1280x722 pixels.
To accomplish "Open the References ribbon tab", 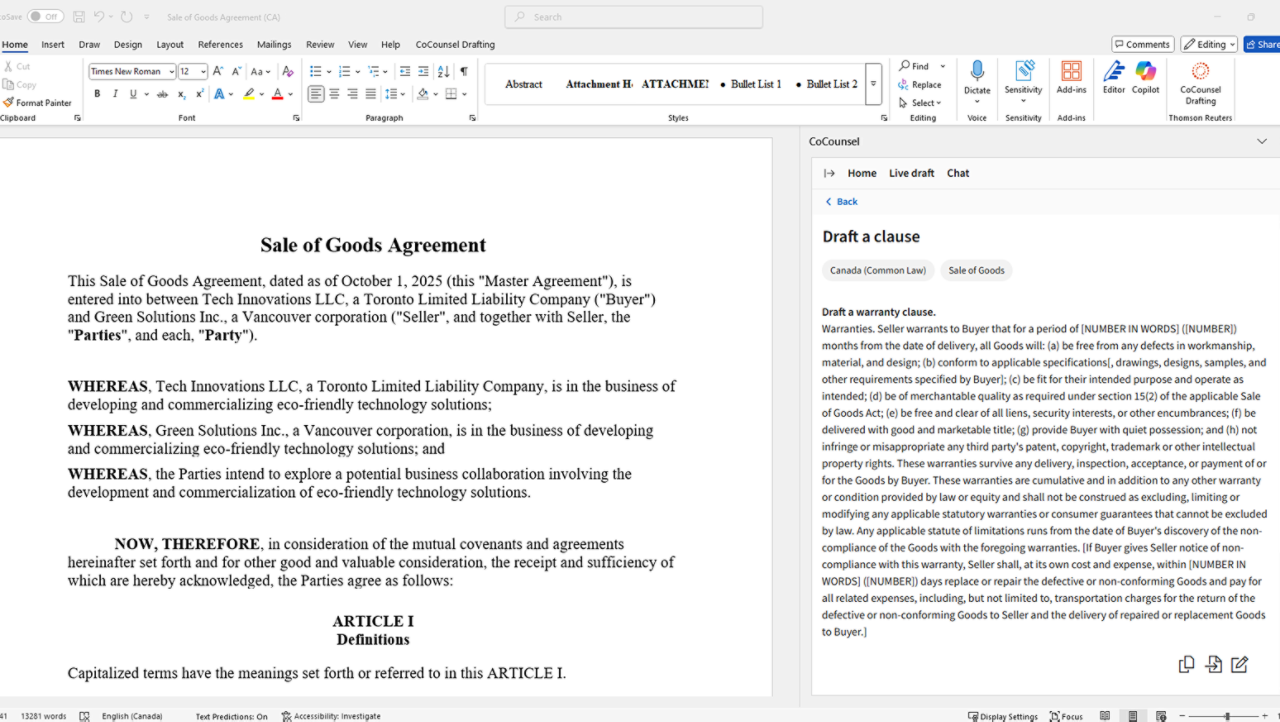I will click(x=220, y=45).
